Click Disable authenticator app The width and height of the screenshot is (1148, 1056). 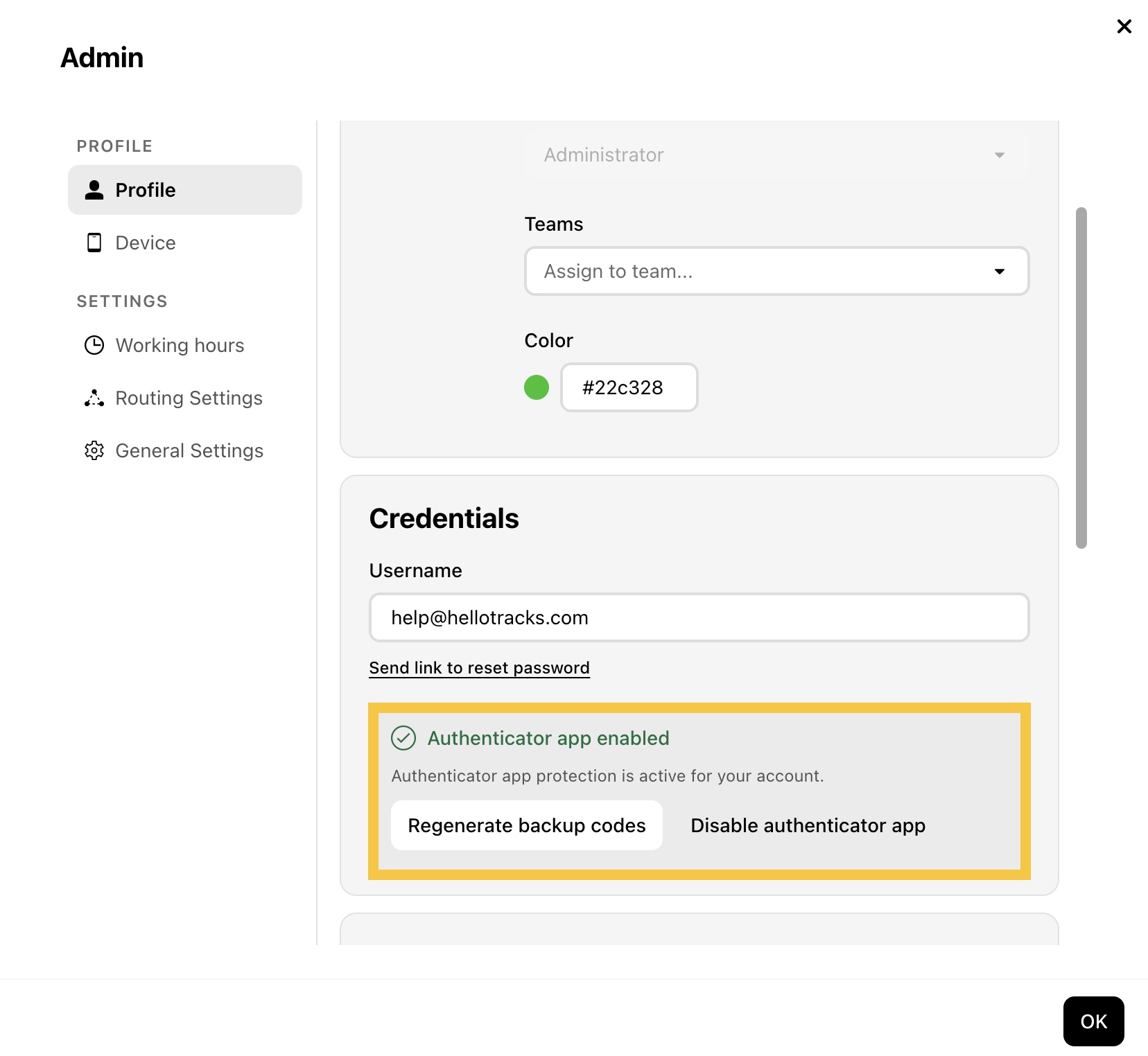[x=808, y=825]
